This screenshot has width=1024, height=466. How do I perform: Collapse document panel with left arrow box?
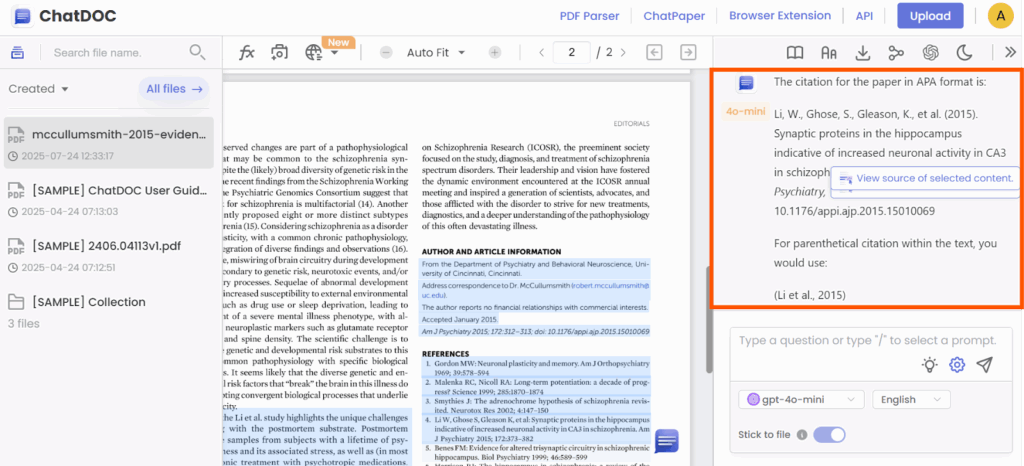pyautogui.click(x=654, y=53)
